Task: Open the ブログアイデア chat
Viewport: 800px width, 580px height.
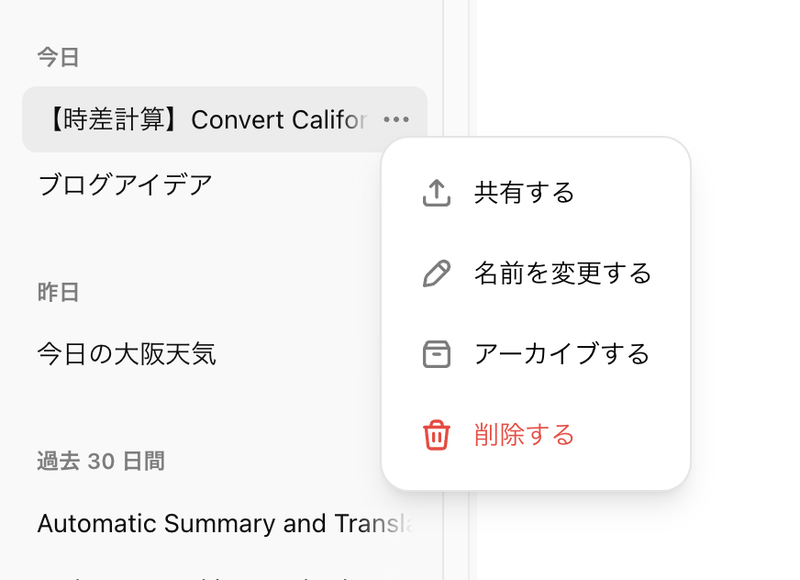Action: 125,185
